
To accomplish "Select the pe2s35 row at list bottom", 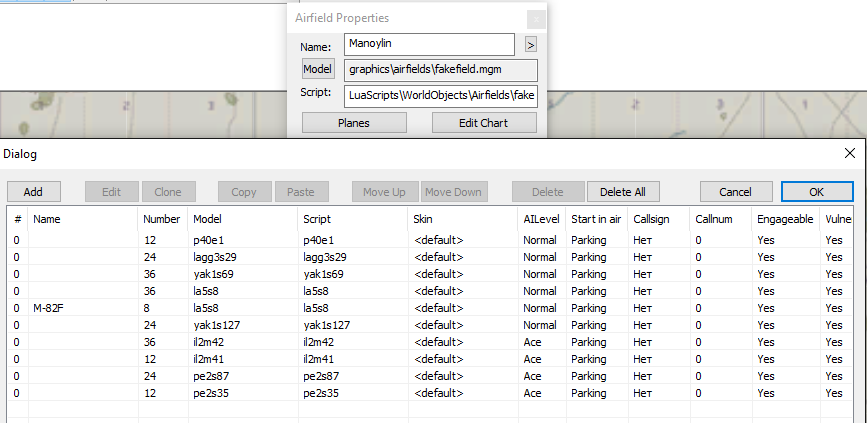I will pyautogui.click(x=431, y=393).
